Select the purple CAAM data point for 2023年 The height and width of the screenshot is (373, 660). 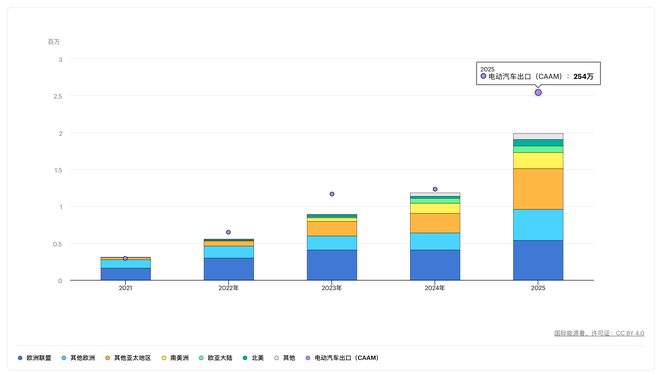pos(332,194)
